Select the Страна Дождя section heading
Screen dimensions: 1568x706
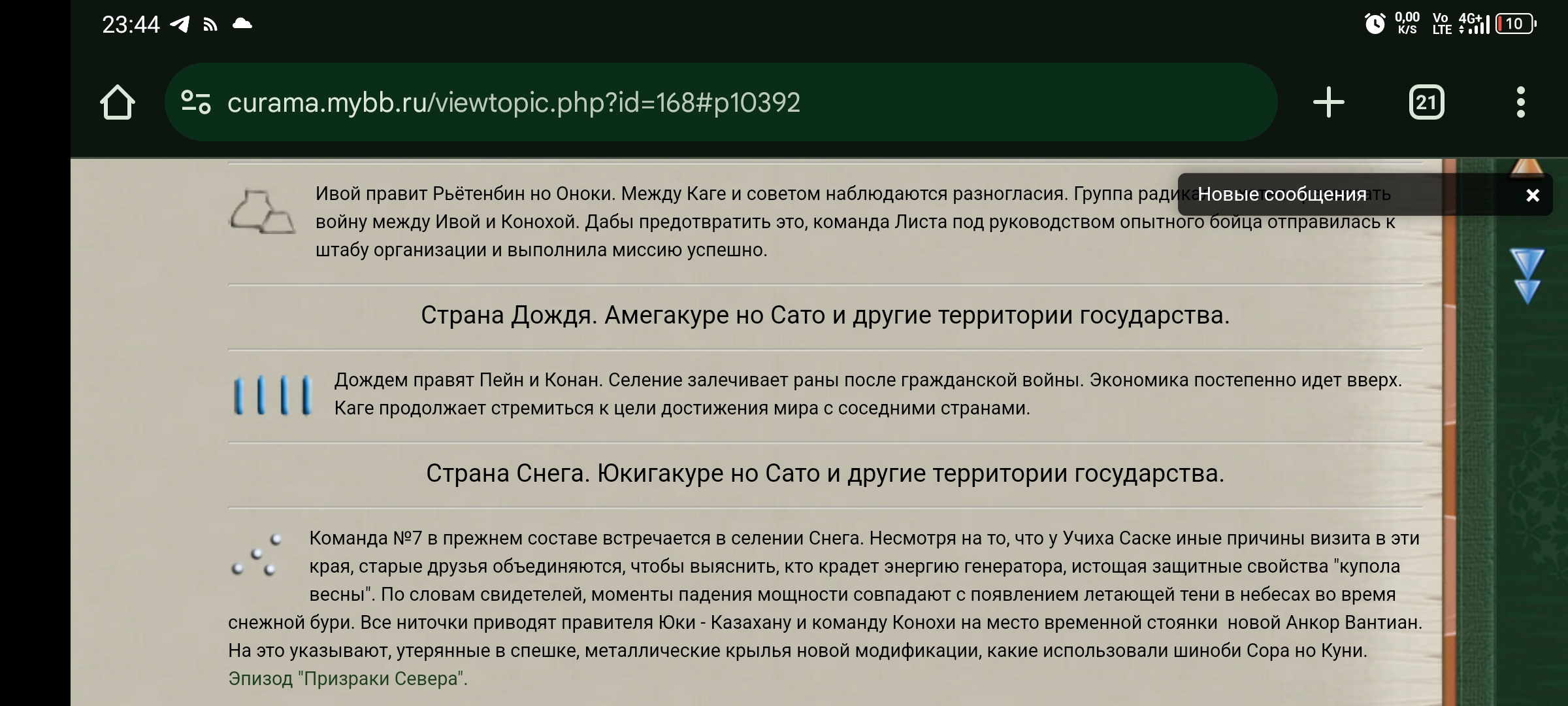coord(825,315)
